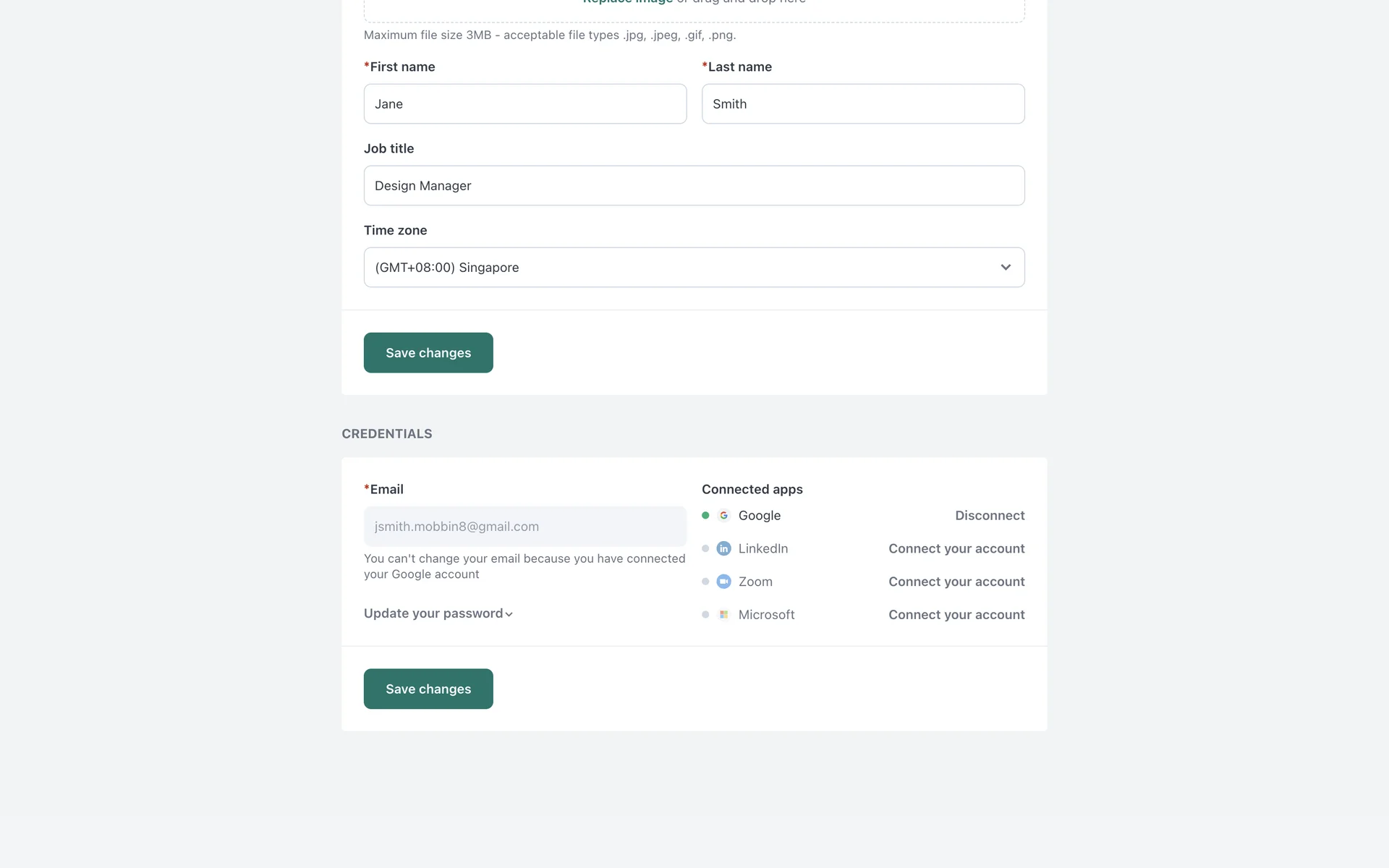Click the LinkedIn app icon
This screenshot has width=1389, height=868.
[x=723, y=548]
